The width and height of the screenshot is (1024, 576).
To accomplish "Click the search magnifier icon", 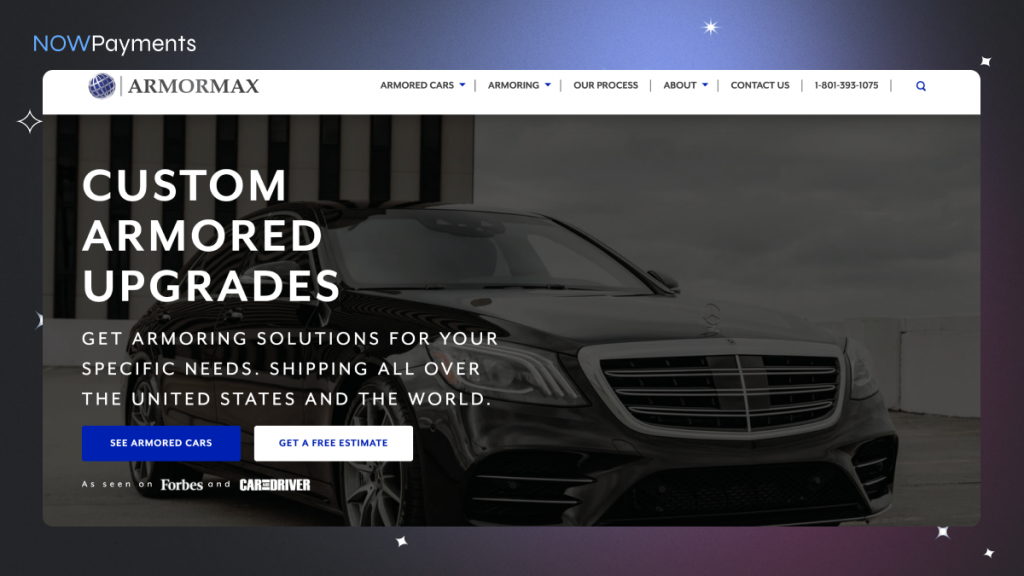I will click(921, 86).
